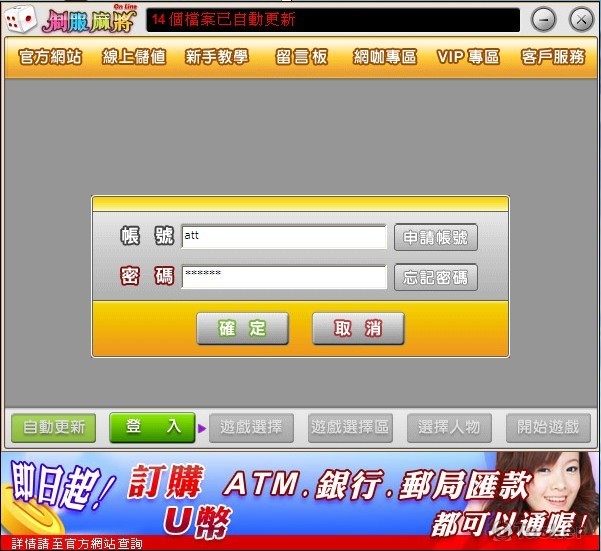Open the 線上儲值 menu item
Image resolution: width=601 pixels, height=551 pixels.
134,57
